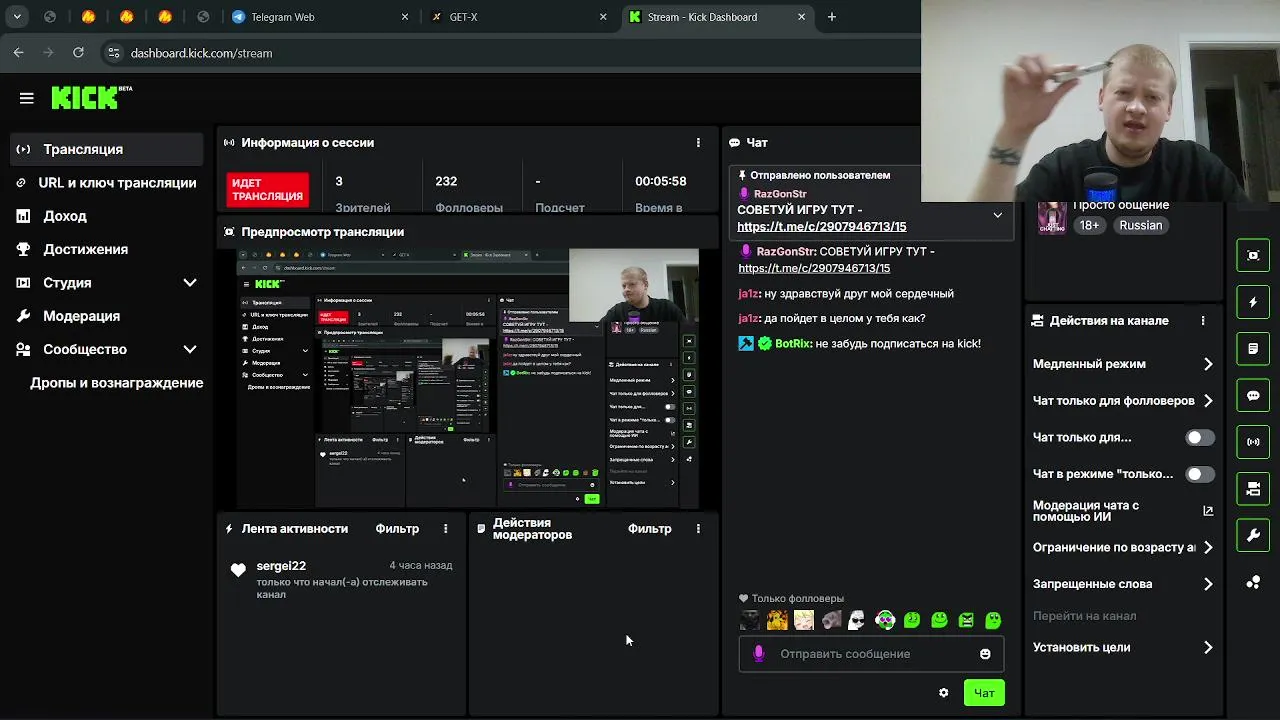The height and width of the screenshot is (720, 1280).
Task: Switch to the GET-X browser tab
Action: point(518,17)
